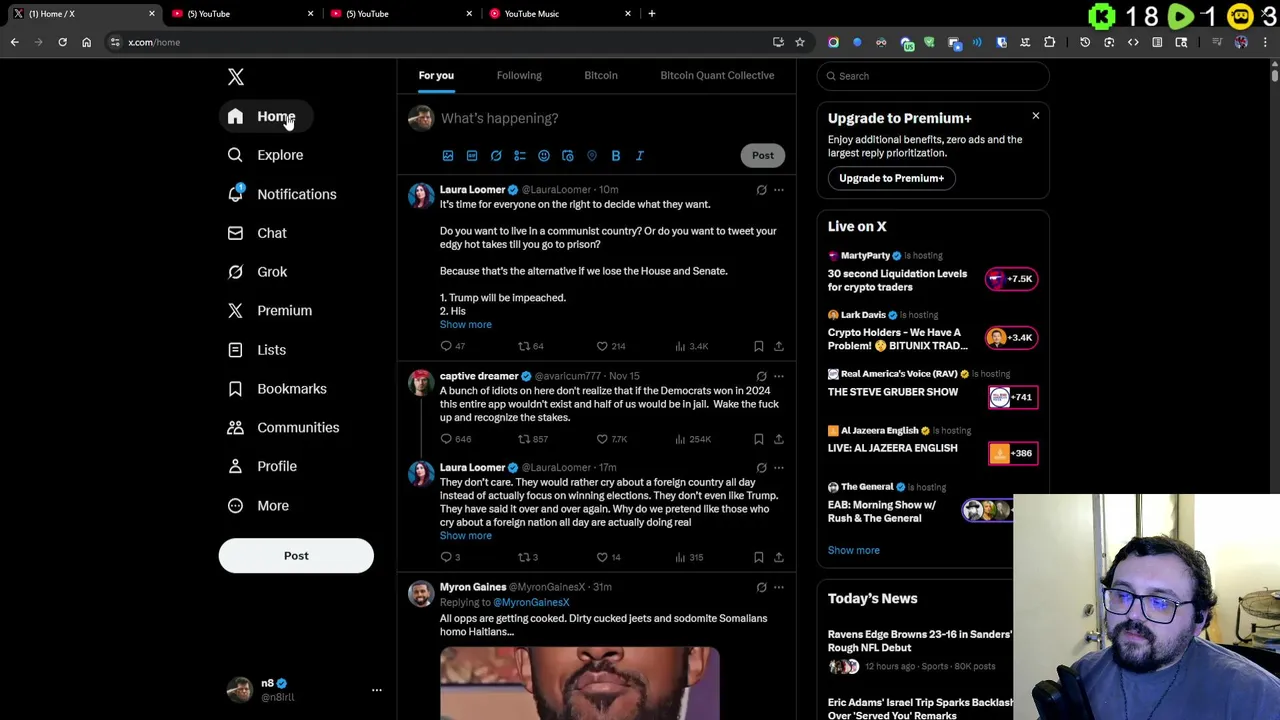Viewport: 1280px width, 720px height.
Task: Click the grey Post button in composer
Action: click(763, 155)
